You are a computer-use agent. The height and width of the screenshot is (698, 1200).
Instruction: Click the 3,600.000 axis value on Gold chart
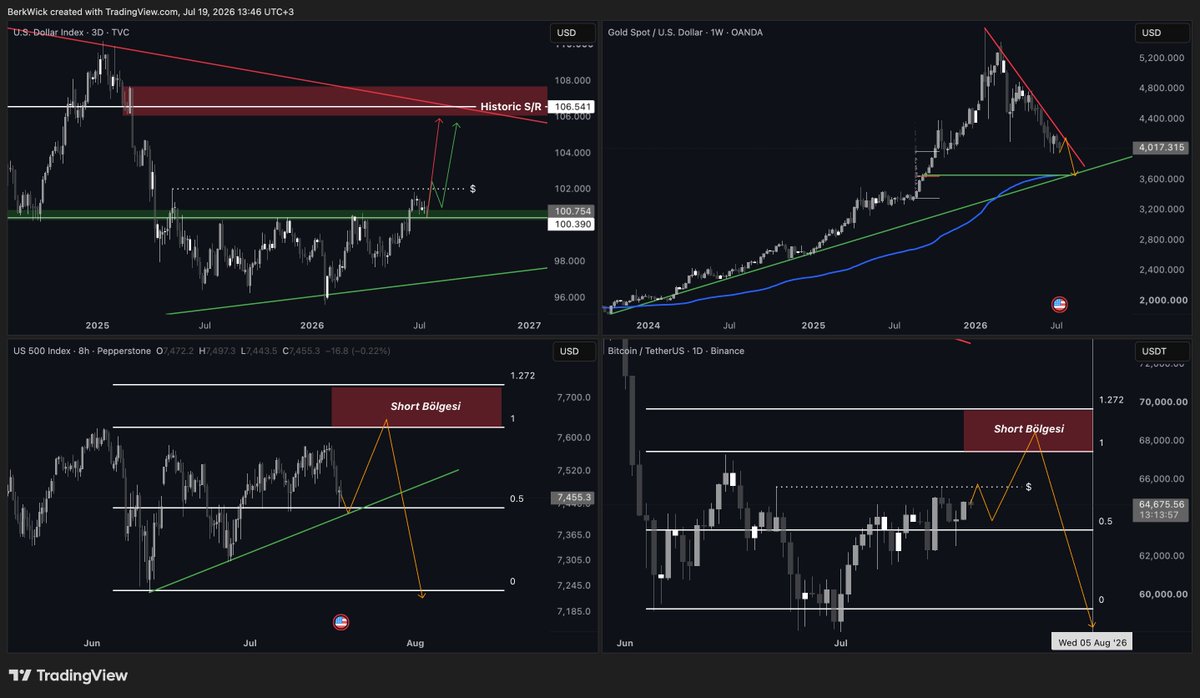click(1160, 179)
